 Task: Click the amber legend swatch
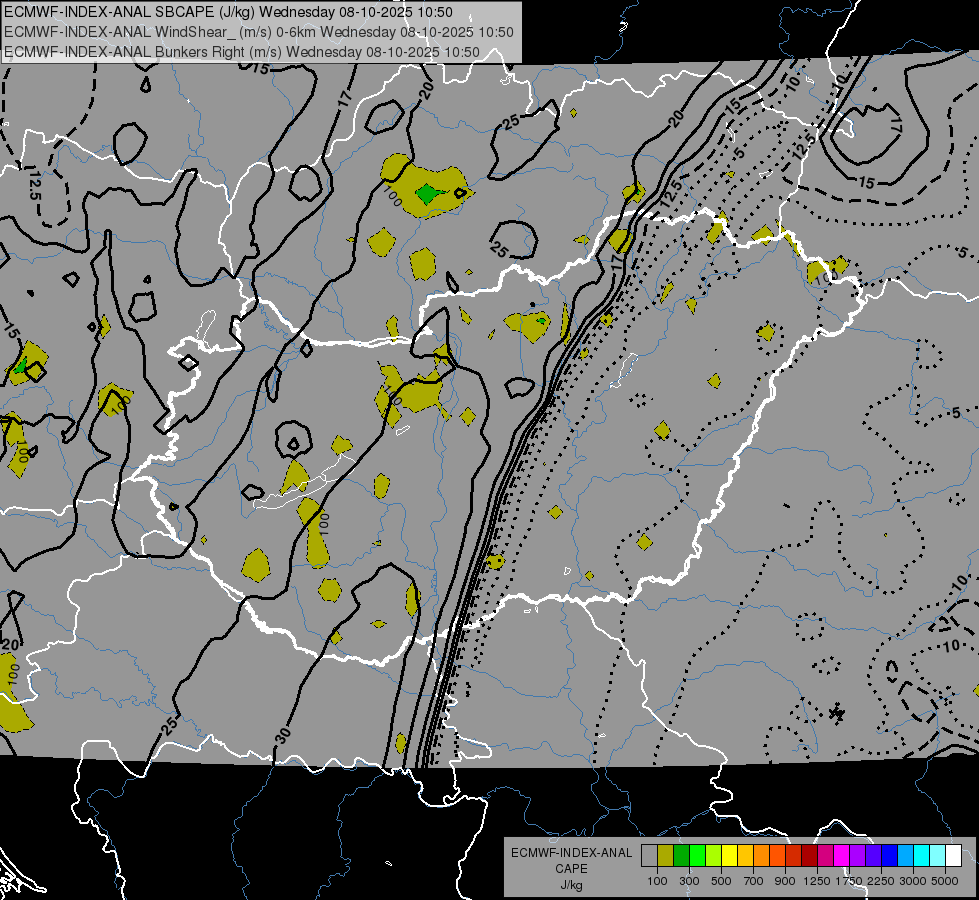tap(745, 855)
